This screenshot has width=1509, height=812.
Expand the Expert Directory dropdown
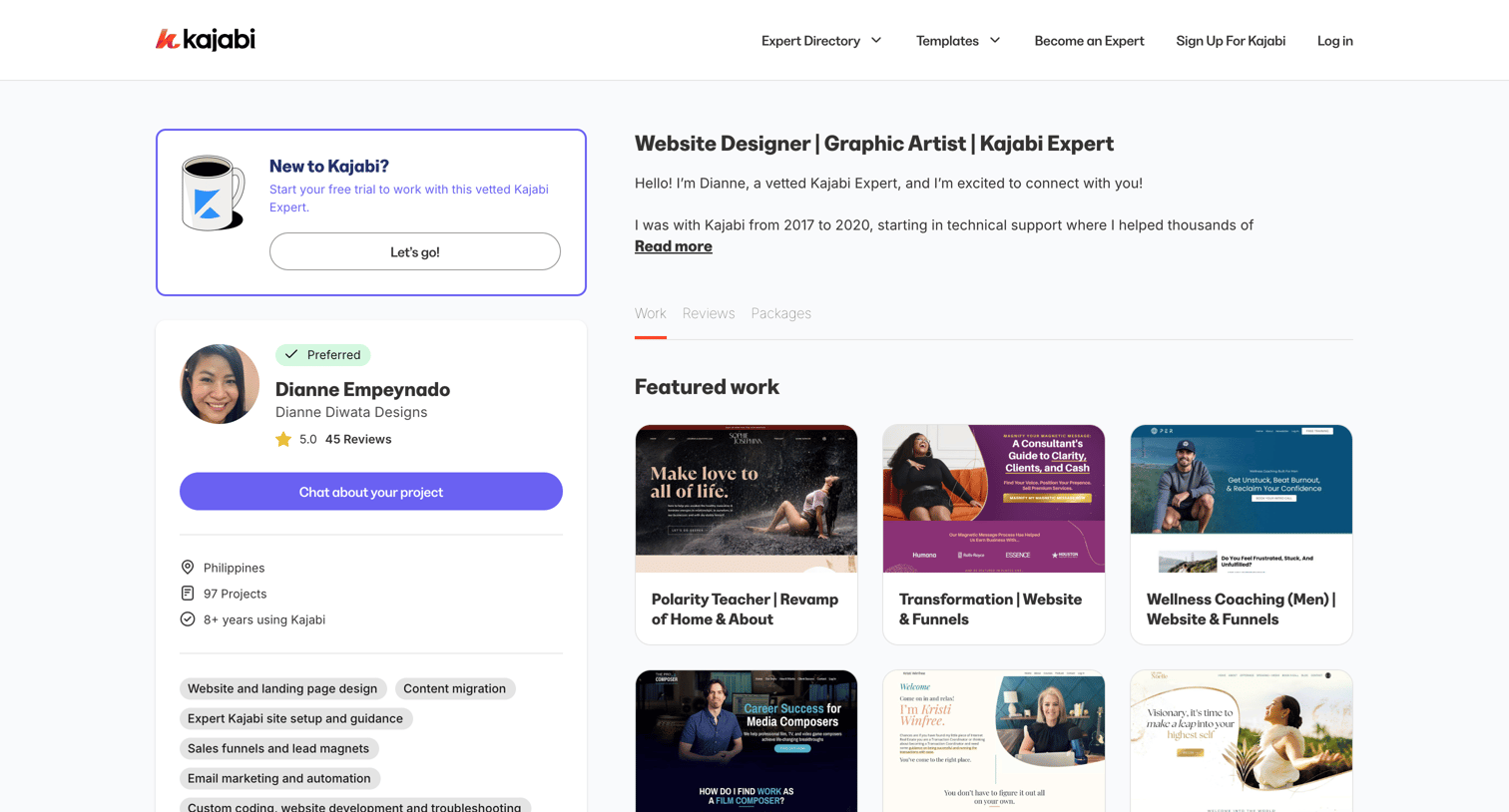click(x=821, y=41)
